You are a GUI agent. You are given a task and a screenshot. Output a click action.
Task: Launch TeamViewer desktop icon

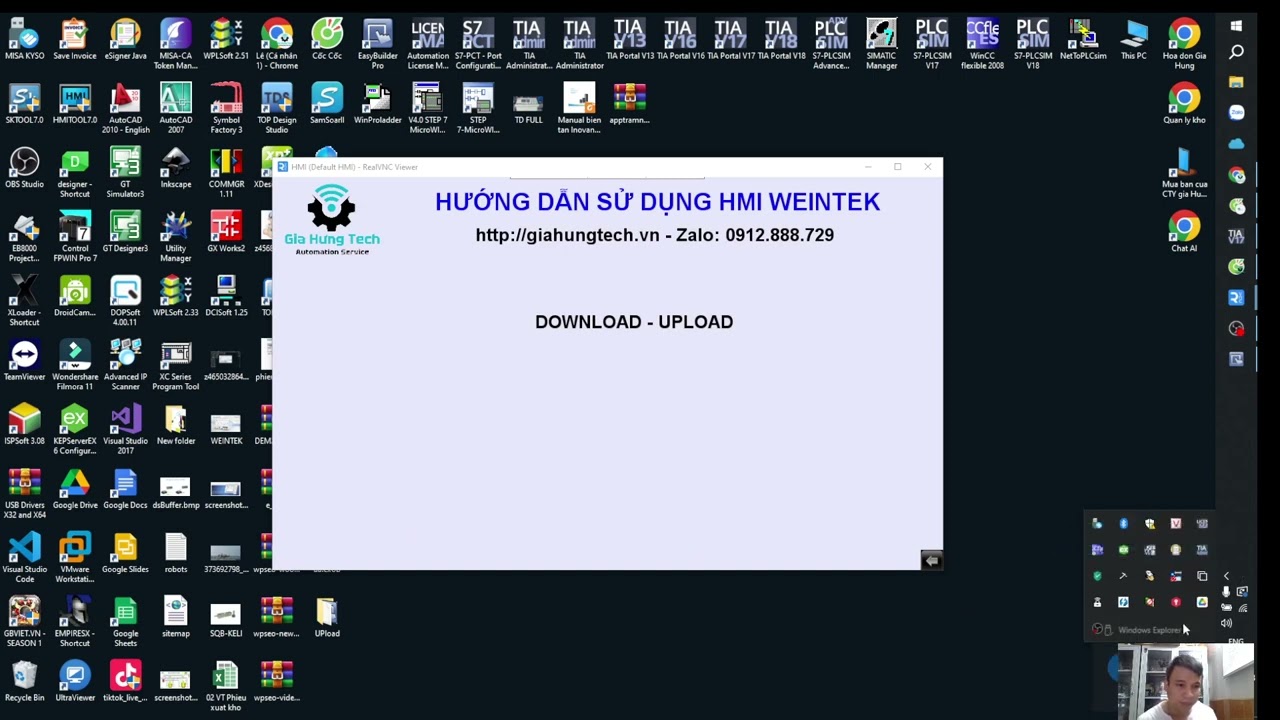[24, 360]
